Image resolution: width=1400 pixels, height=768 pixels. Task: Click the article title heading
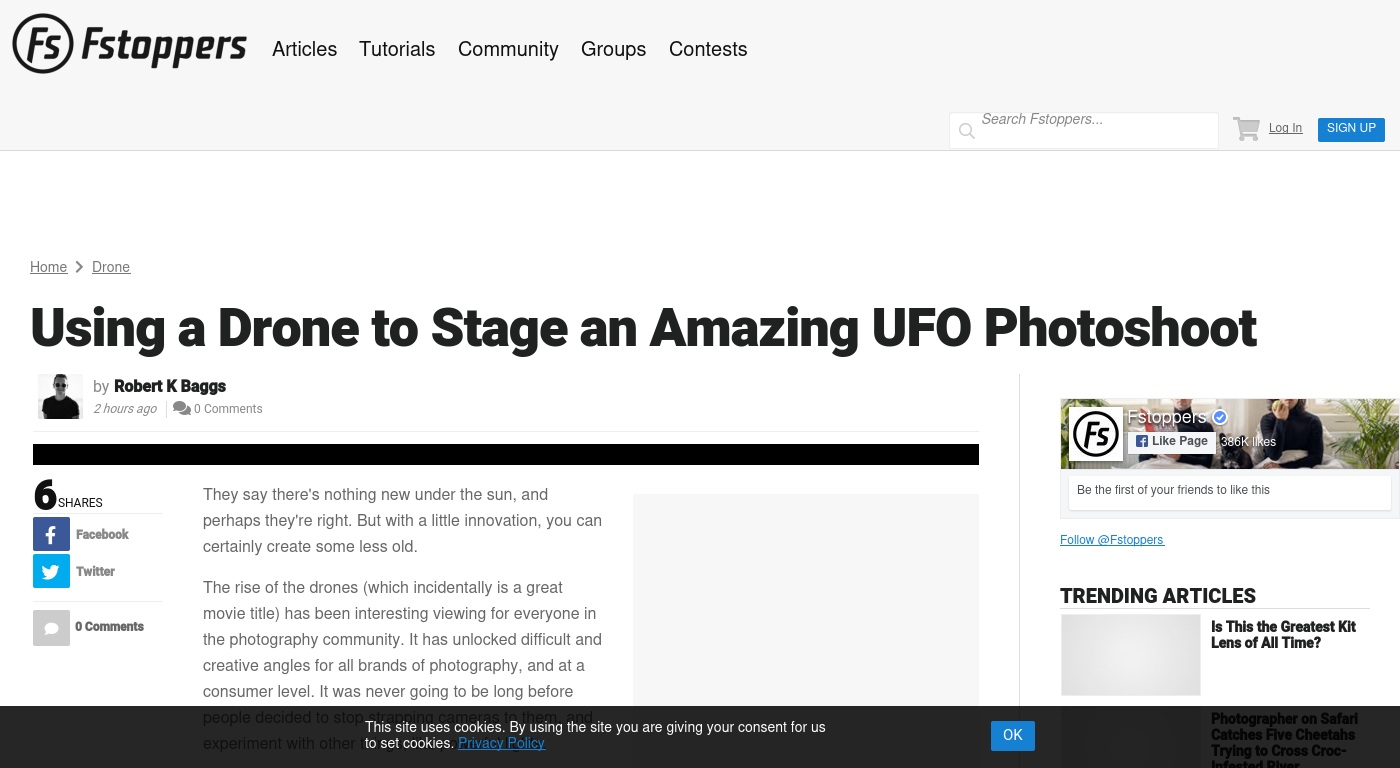[x=643, y=328]
